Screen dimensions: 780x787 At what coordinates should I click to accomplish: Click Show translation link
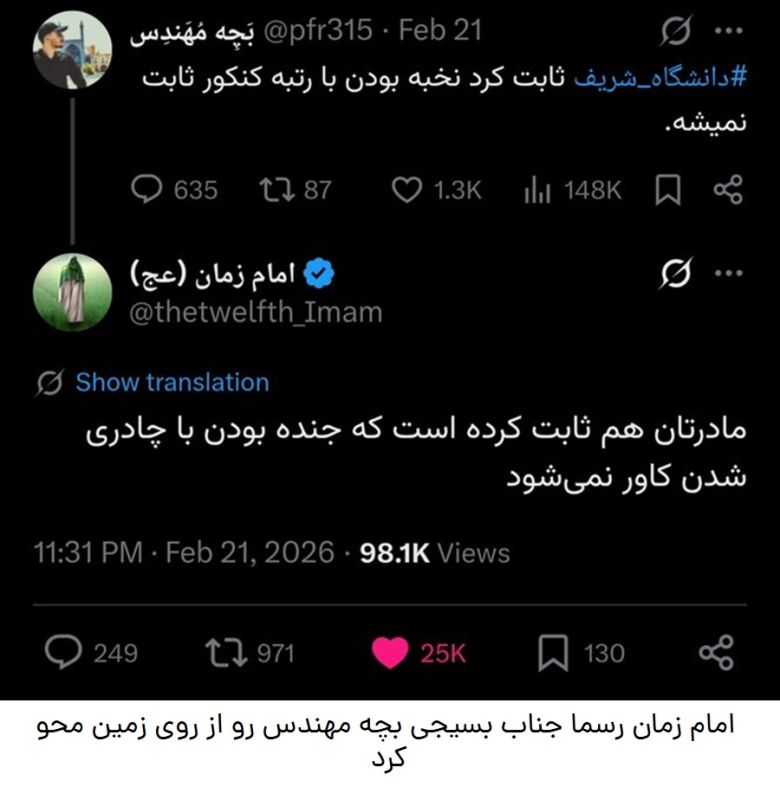[172, 382]
